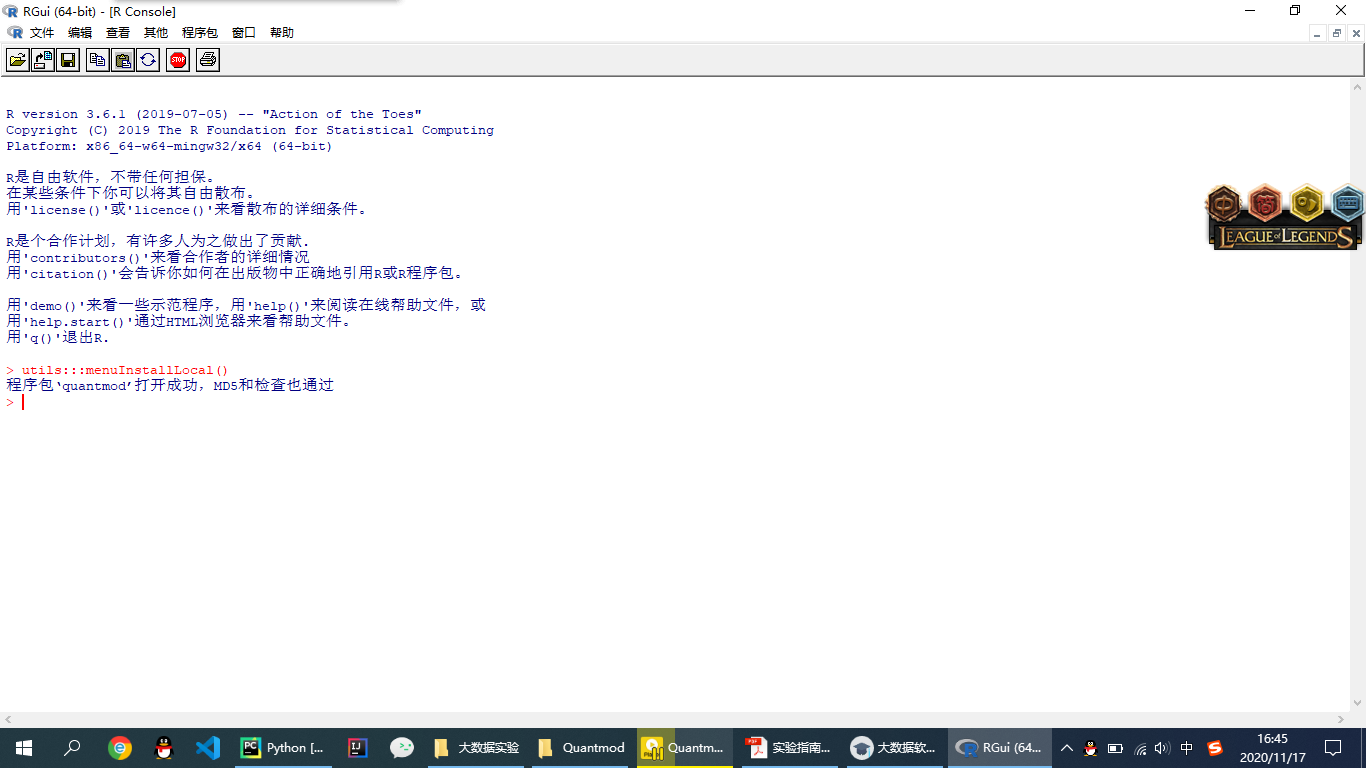The image size is (1366, 768).
Task: Open Visual Studio Code from the taskbar
Action: tap(207, 748)
